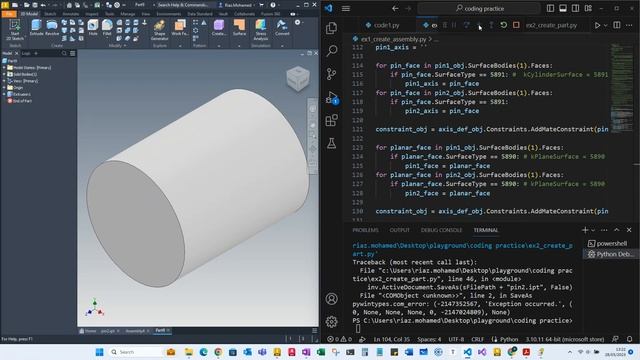Screen dimensions: 640x360
Task: Expand the Modify panel dropdown in Inventor
Action: tap(124, 46)
